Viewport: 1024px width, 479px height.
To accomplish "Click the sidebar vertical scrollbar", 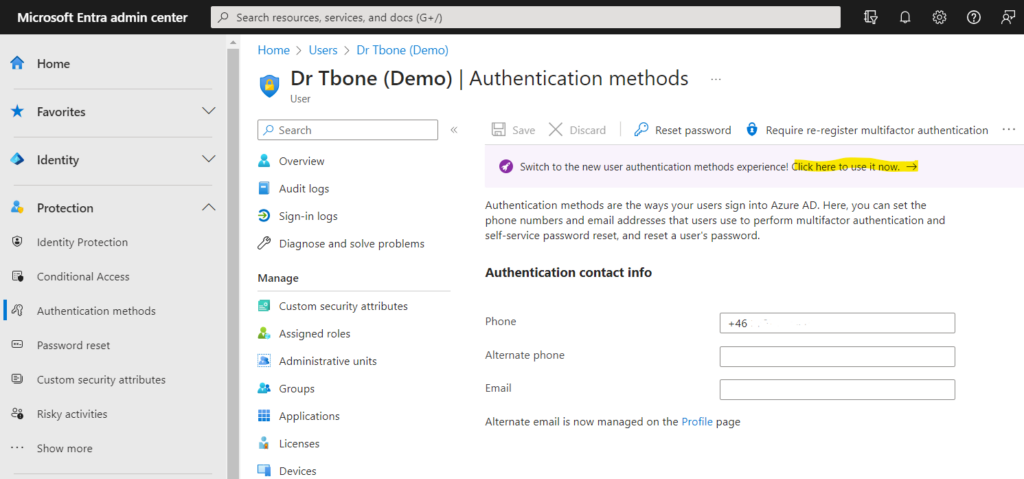I will pos(233,261).
